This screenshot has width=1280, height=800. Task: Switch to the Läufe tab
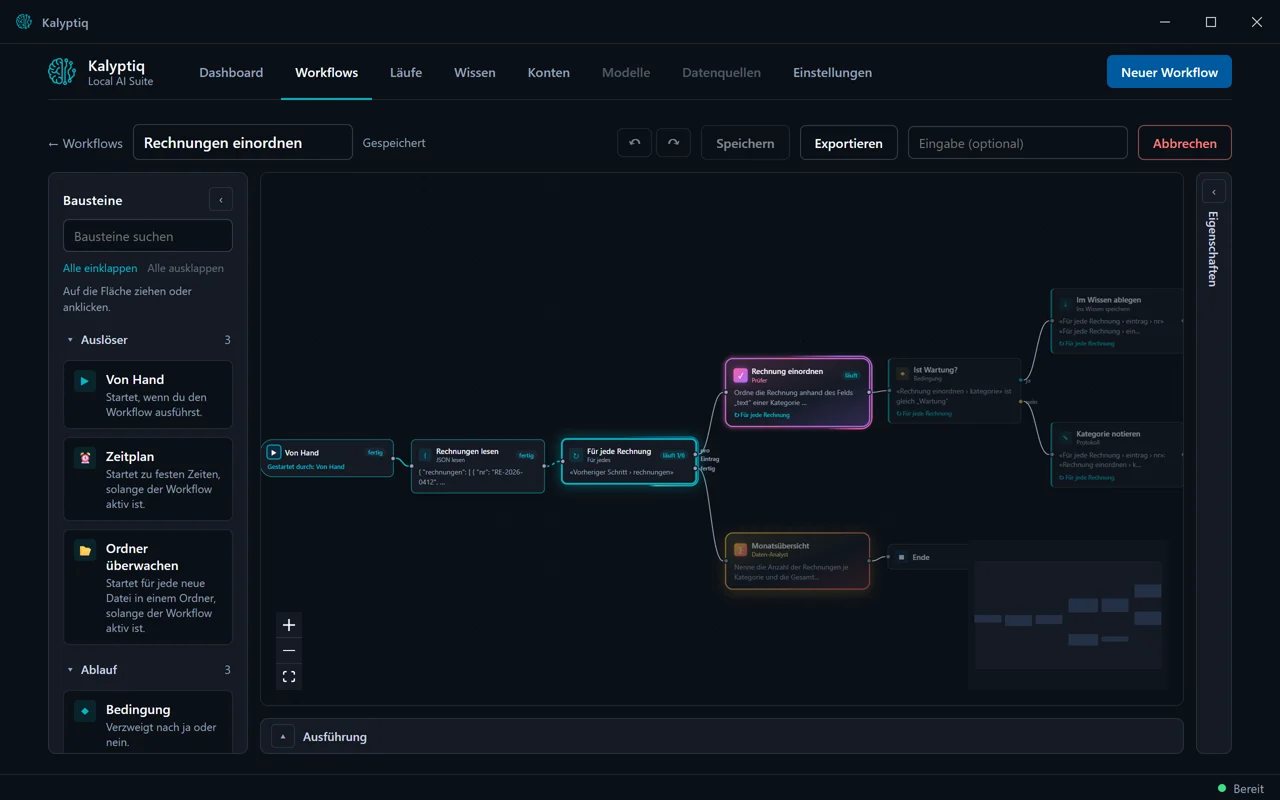coord(406,73)
